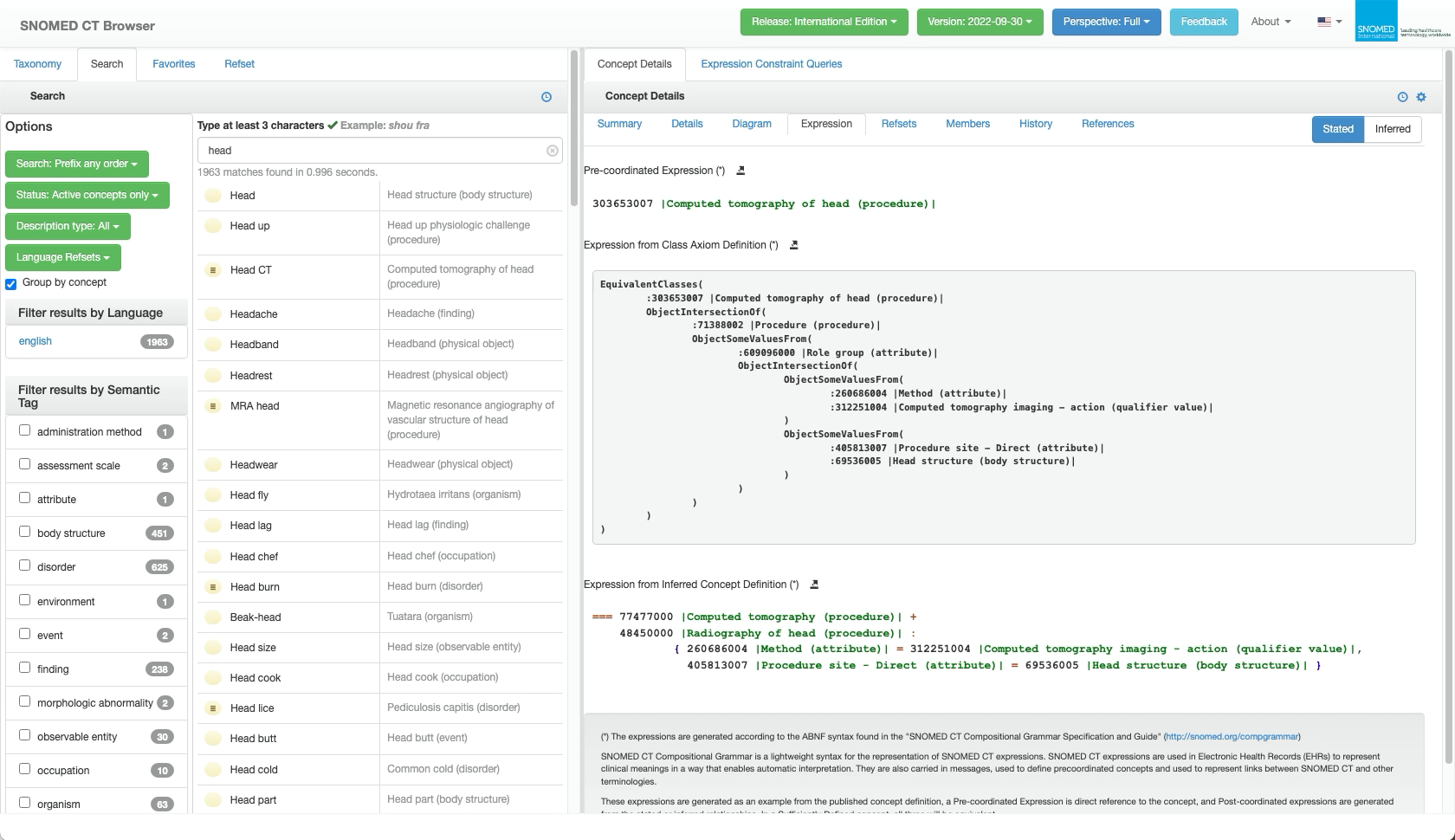Open the References tab

pos(1108,124)
